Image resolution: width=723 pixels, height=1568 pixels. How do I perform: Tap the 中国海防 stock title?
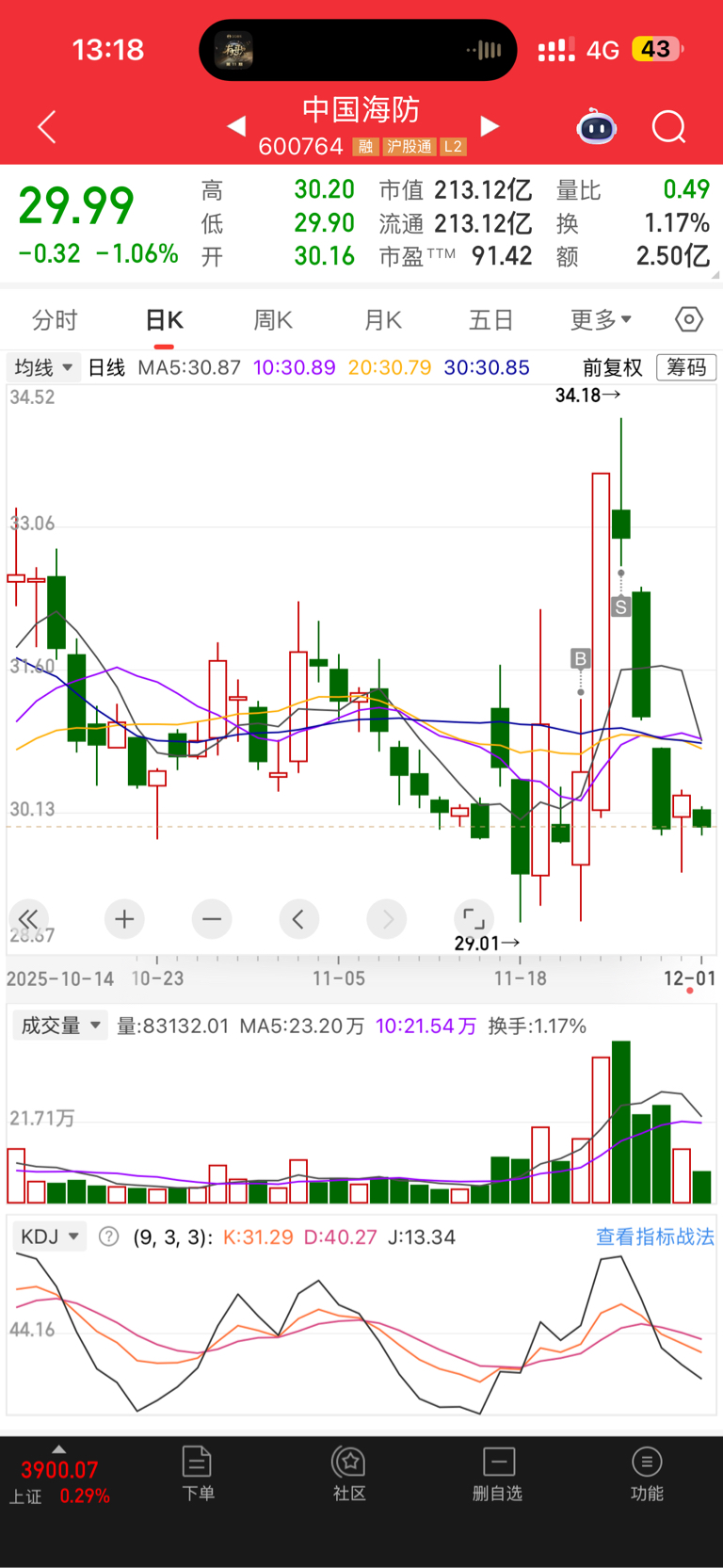[x=361, y=109]
